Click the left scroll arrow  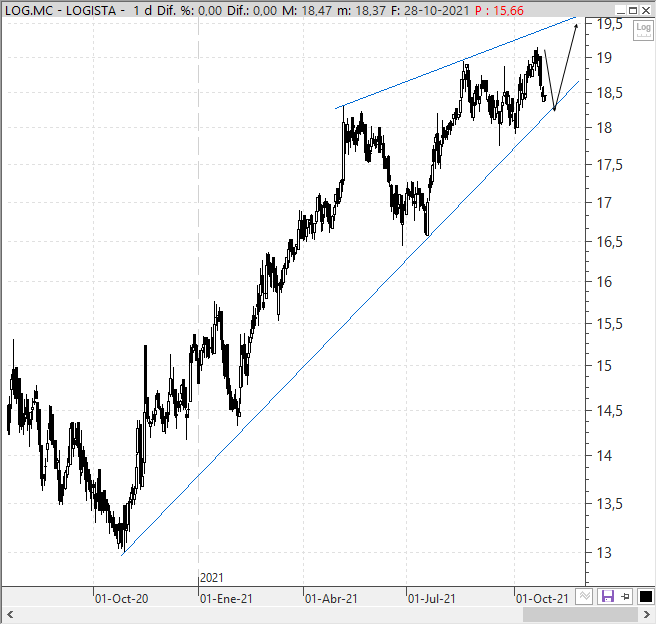[x=10, y=615]
